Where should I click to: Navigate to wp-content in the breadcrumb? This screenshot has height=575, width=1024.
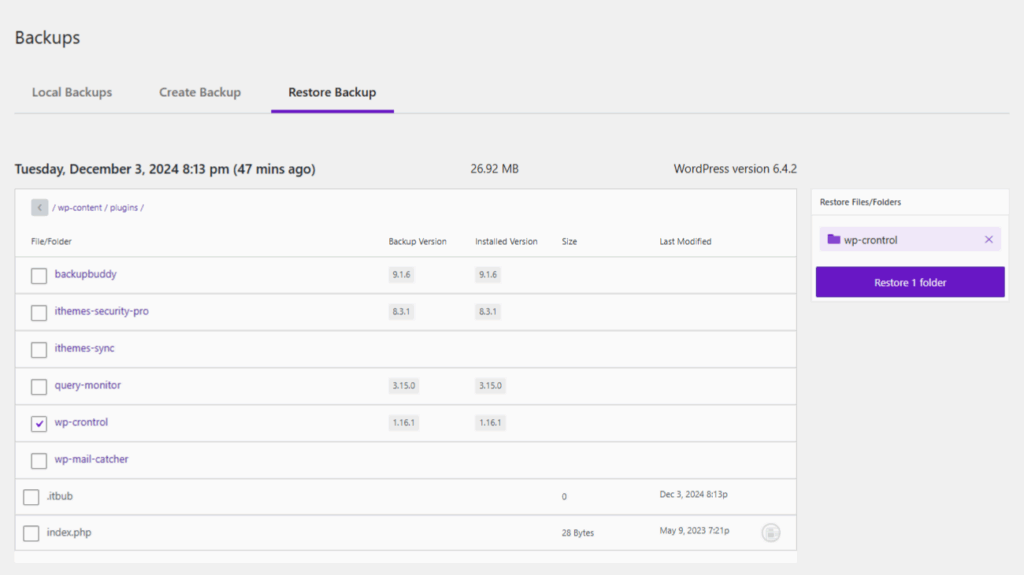pyautogui.click(x=79, y=208)
